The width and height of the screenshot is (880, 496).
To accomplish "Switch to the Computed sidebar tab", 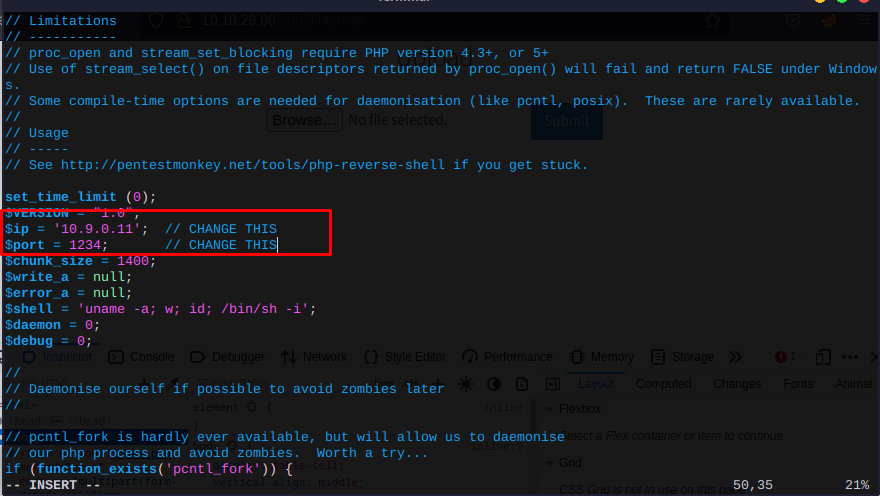I will click(x=663, y=384).
